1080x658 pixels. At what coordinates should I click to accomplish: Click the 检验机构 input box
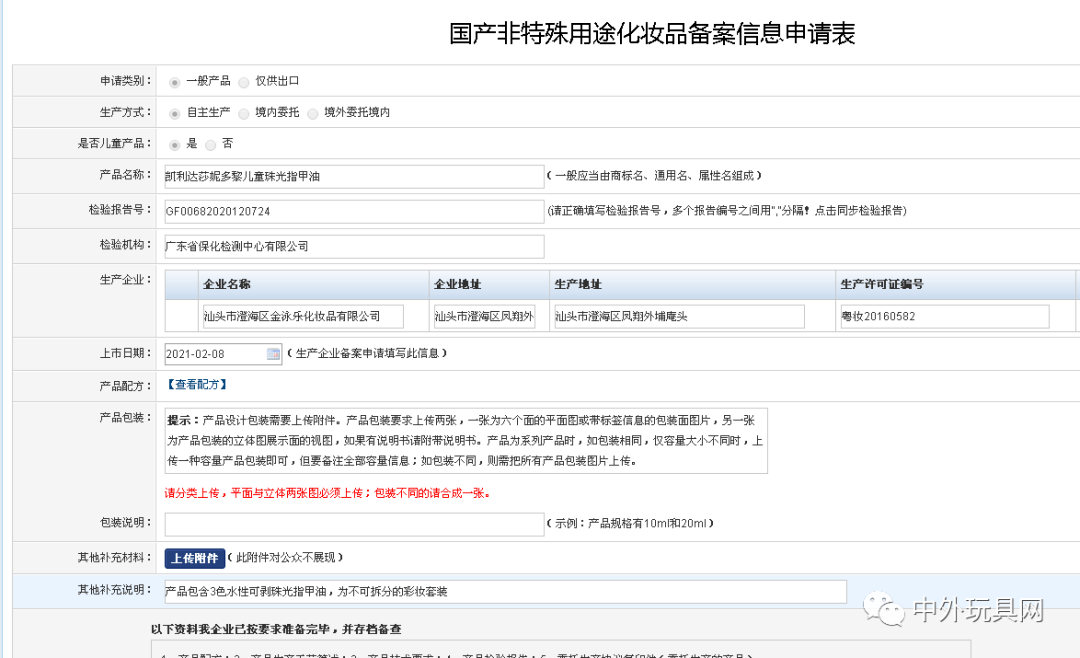coord(354,246)
